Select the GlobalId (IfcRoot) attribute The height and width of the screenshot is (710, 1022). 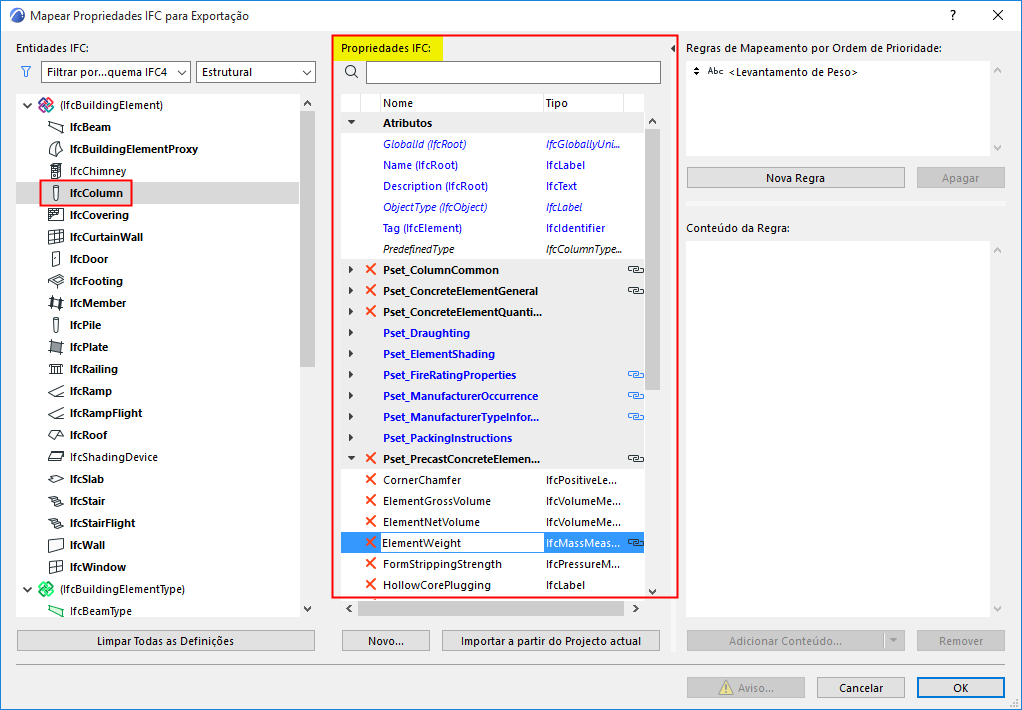(x=492, y=144)
